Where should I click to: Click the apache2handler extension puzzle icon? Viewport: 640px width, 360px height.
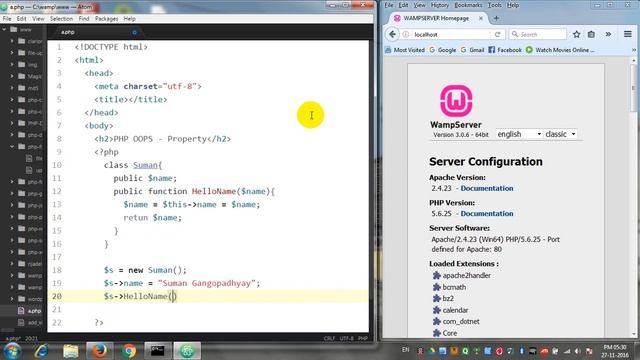(436, 276)
